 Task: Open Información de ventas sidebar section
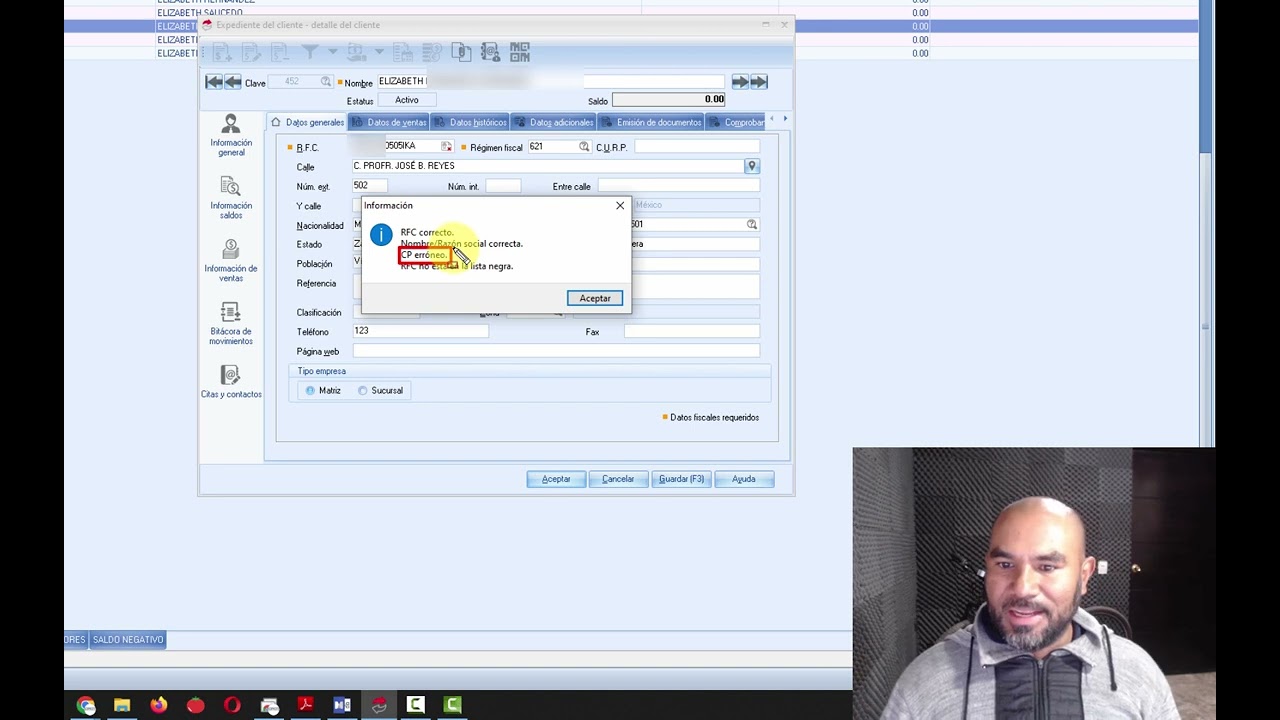[231, 261]
